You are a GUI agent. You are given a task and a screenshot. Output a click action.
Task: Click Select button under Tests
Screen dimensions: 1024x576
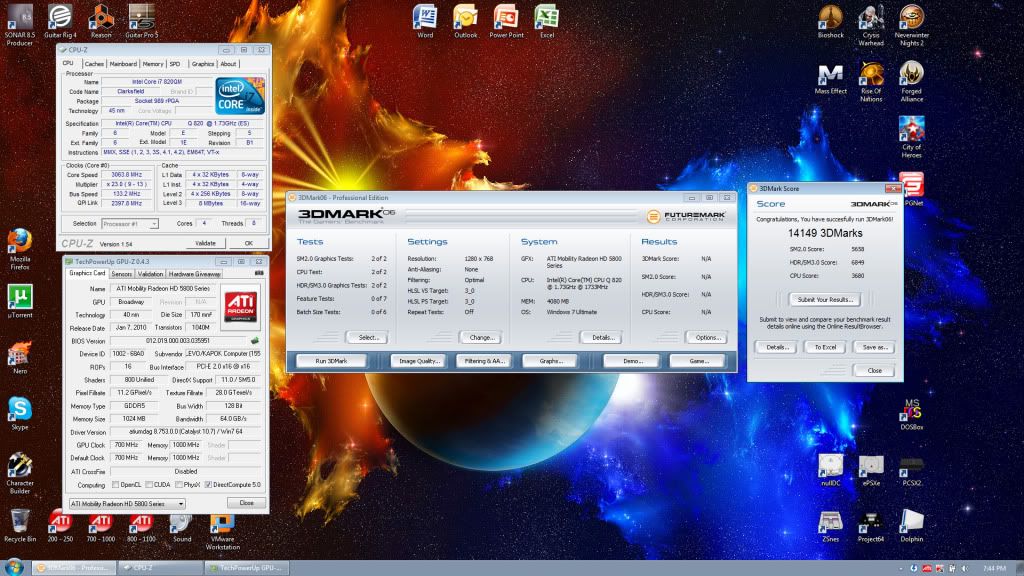[368, 338]
